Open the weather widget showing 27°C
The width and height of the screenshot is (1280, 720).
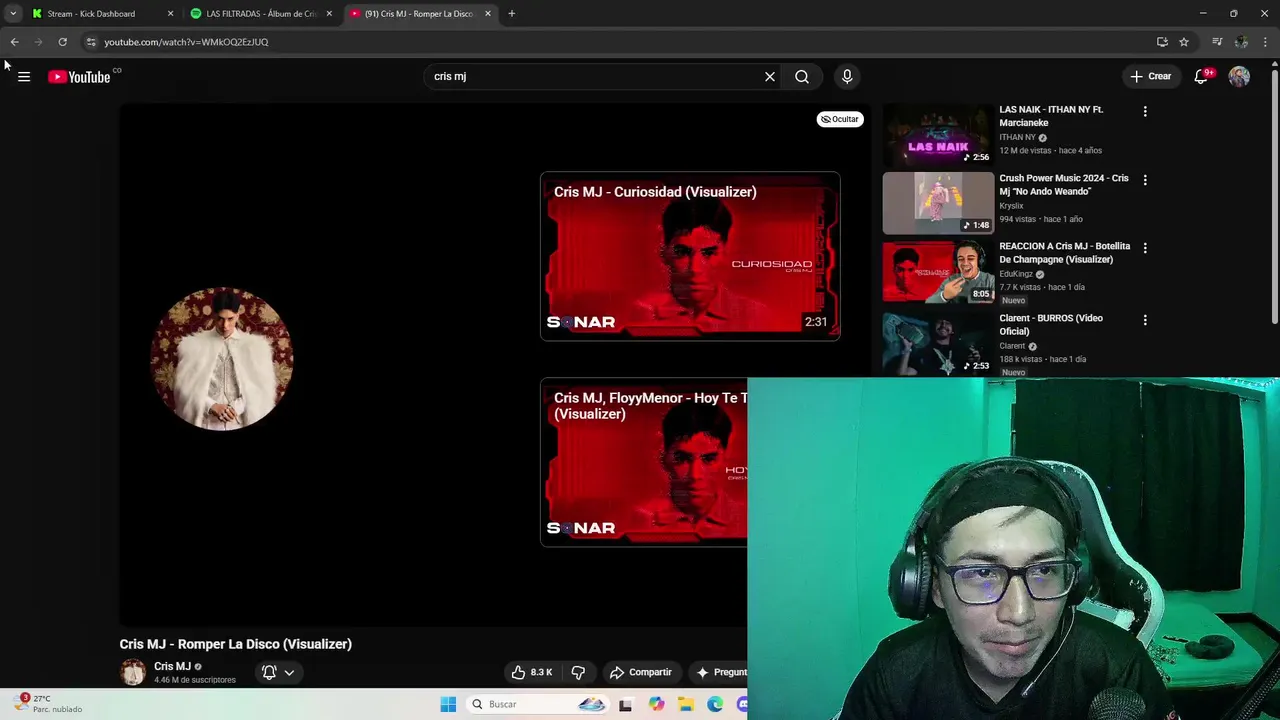50,704
